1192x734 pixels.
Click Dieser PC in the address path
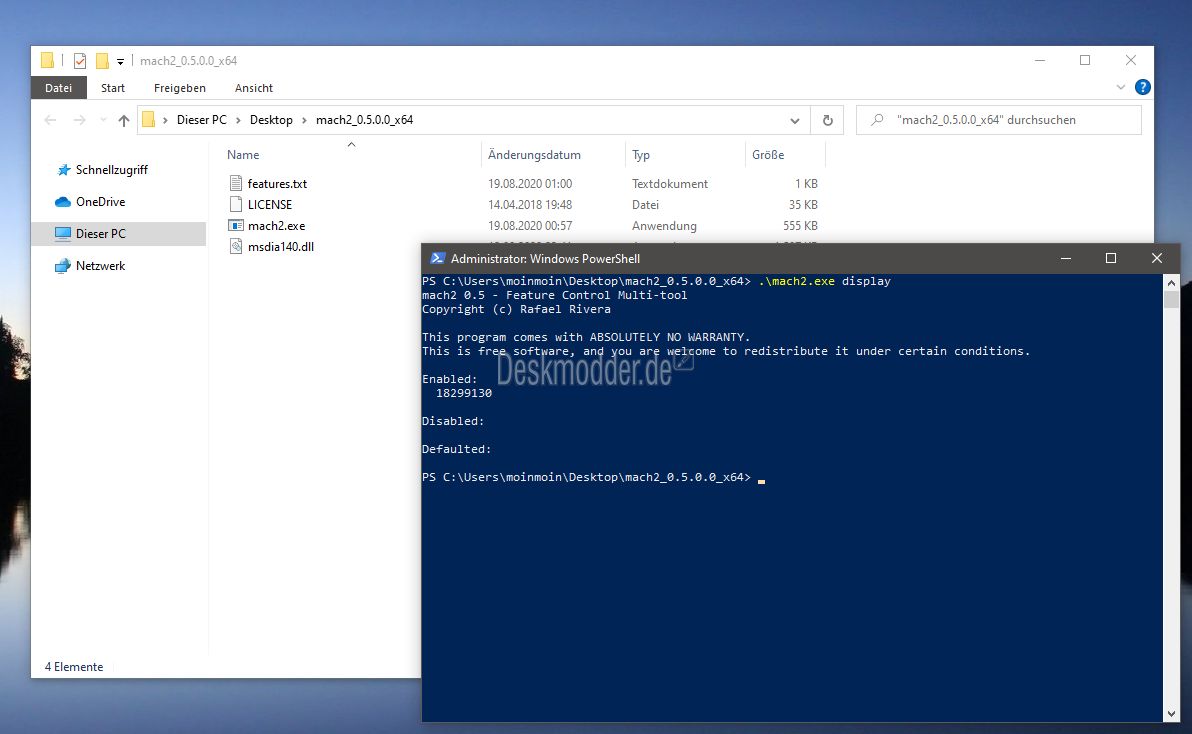coord(201,120)
